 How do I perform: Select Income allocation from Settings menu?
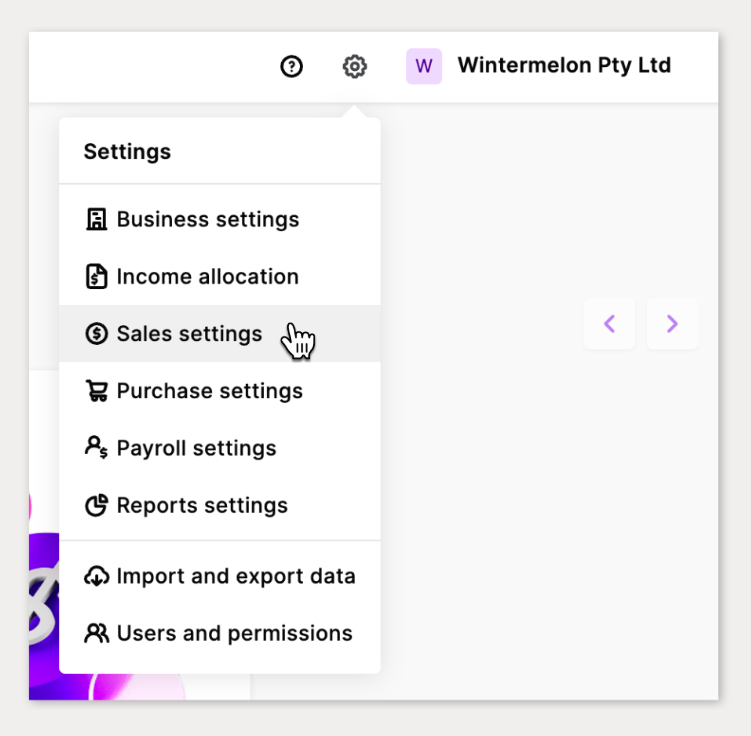pos(208,277)
